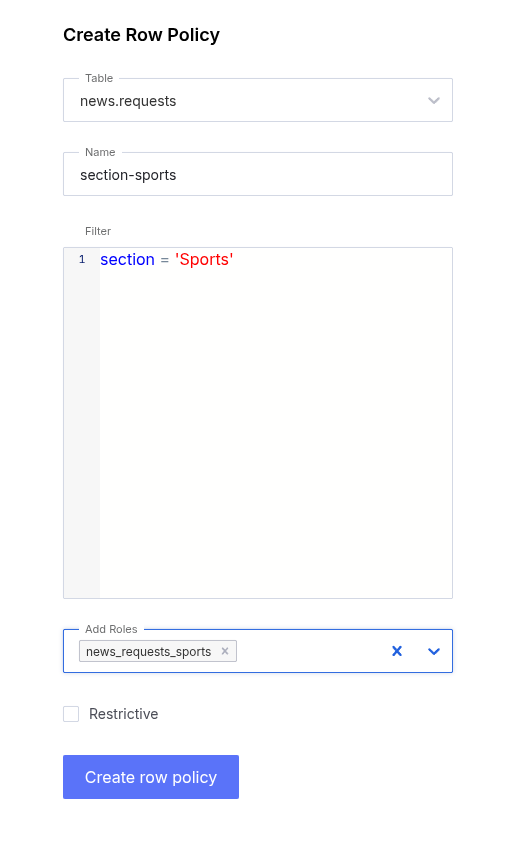Screen dimensions: 527x842
Task: Click the equals sign in the filter expression
Action: (x=165, y=260)
